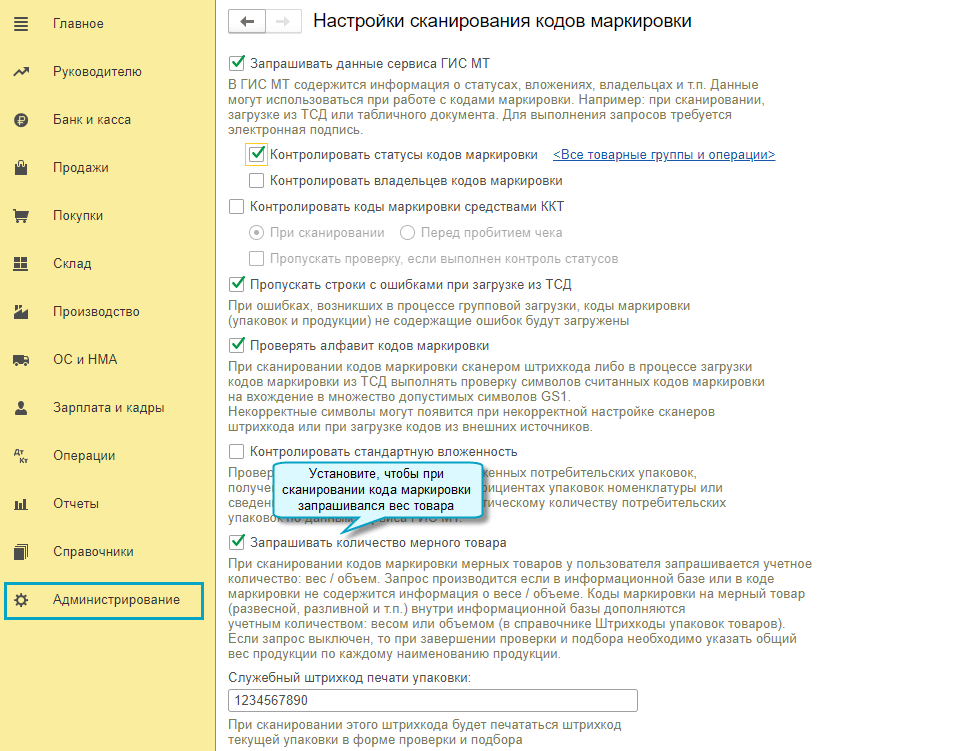The width and height of the screenshot is (967, 751).
Task: Click the Служебный штрихкод печати упаковки label
Action: pyautogui.click(x=350, y=678)
